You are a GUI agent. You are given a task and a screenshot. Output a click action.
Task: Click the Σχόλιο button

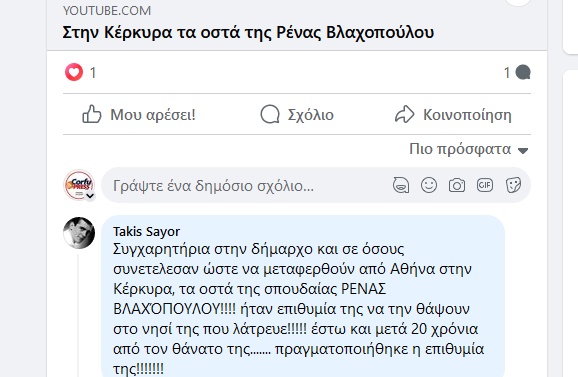click(297, 114)
